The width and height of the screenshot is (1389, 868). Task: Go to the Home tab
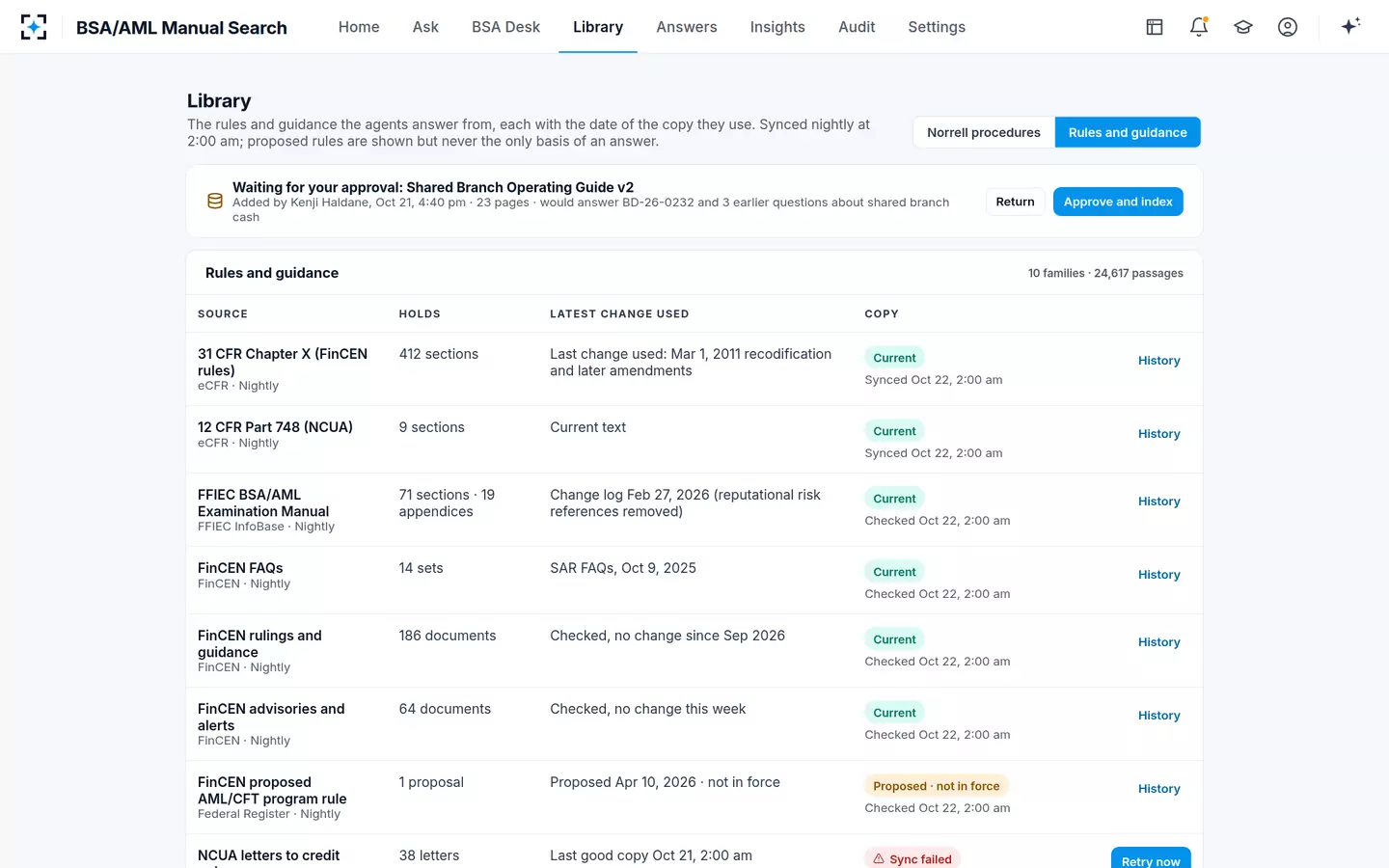(x=359, y=27)
